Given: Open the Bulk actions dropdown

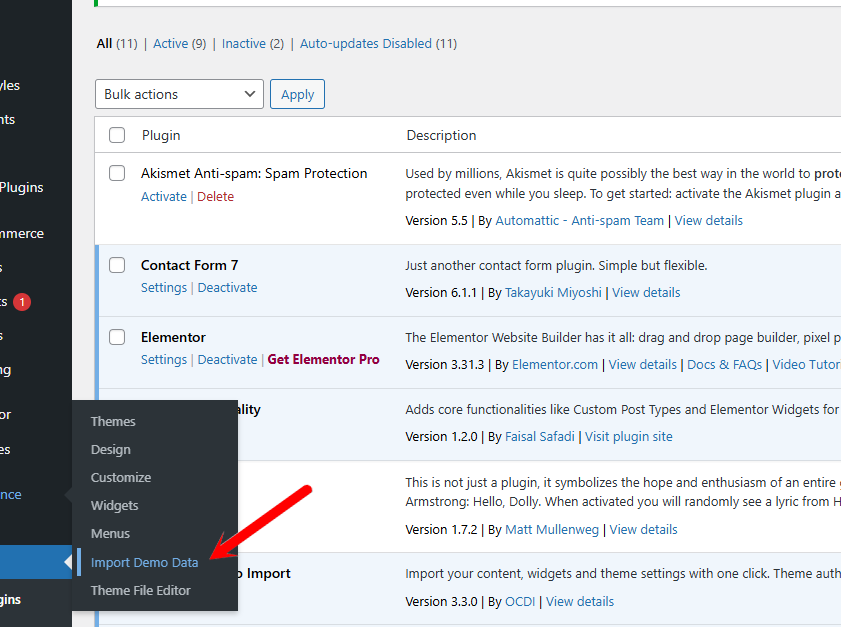Looking at the screenshot, I should click(x=180, y=94).
